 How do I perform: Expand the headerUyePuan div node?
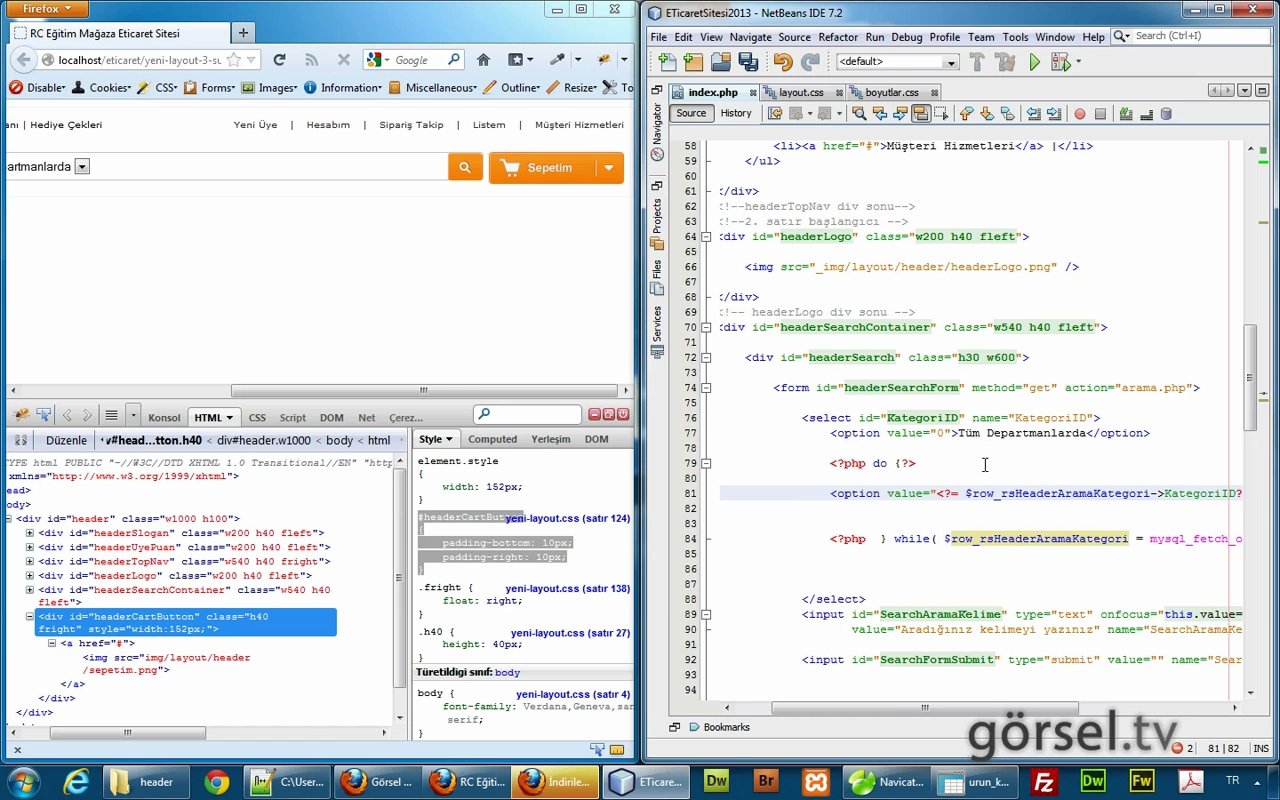(30, 547)
